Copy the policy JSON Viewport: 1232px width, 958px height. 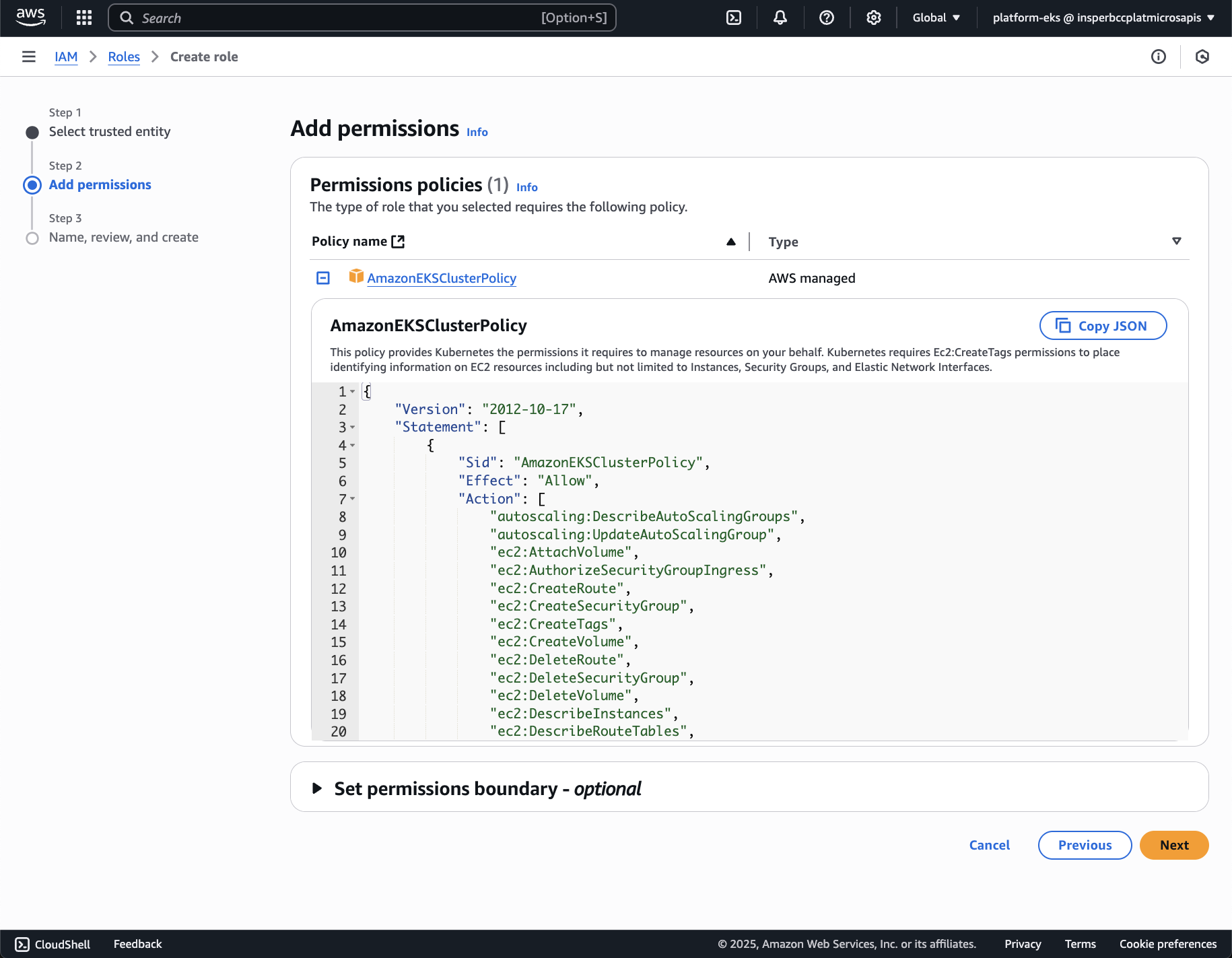[1103, 326]
